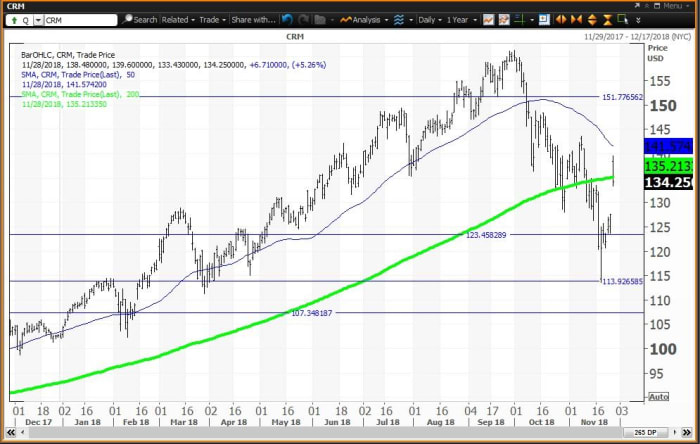Image resolution: width=700 pixels, height=444 pixels.
Task: Click the Dec 17 month label
Action: tap(38, 422)
